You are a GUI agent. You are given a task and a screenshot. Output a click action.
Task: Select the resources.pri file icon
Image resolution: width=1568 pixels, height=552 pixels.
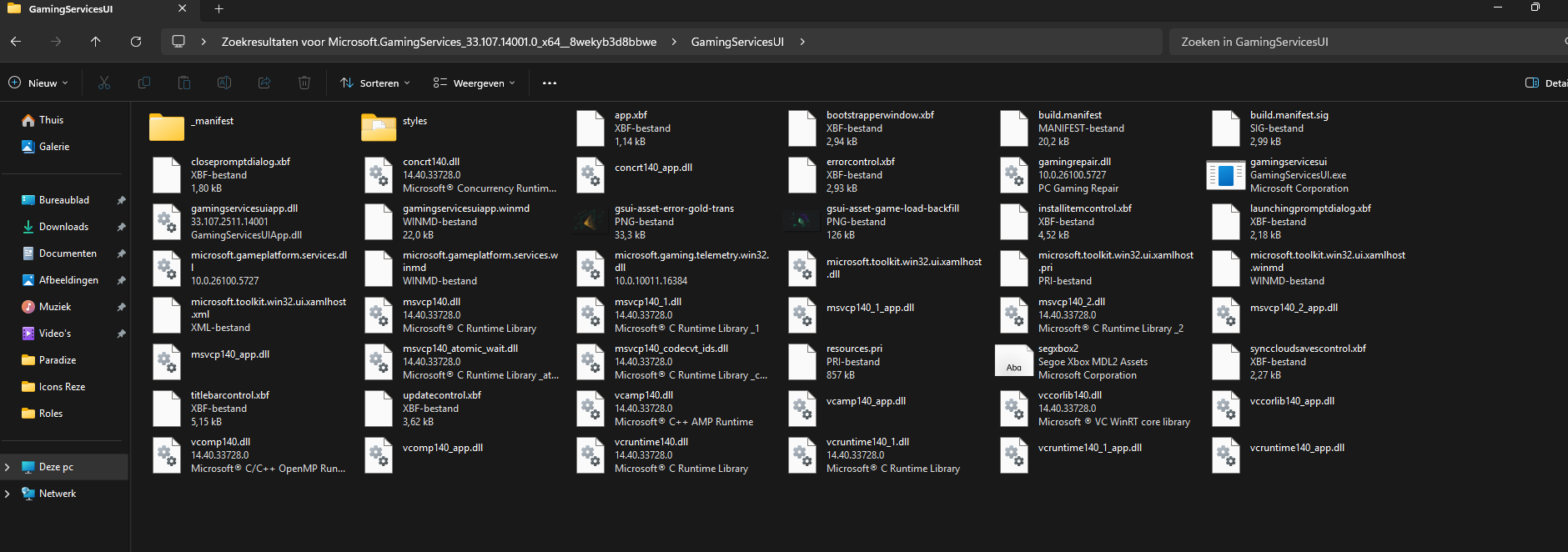(802, 362)
